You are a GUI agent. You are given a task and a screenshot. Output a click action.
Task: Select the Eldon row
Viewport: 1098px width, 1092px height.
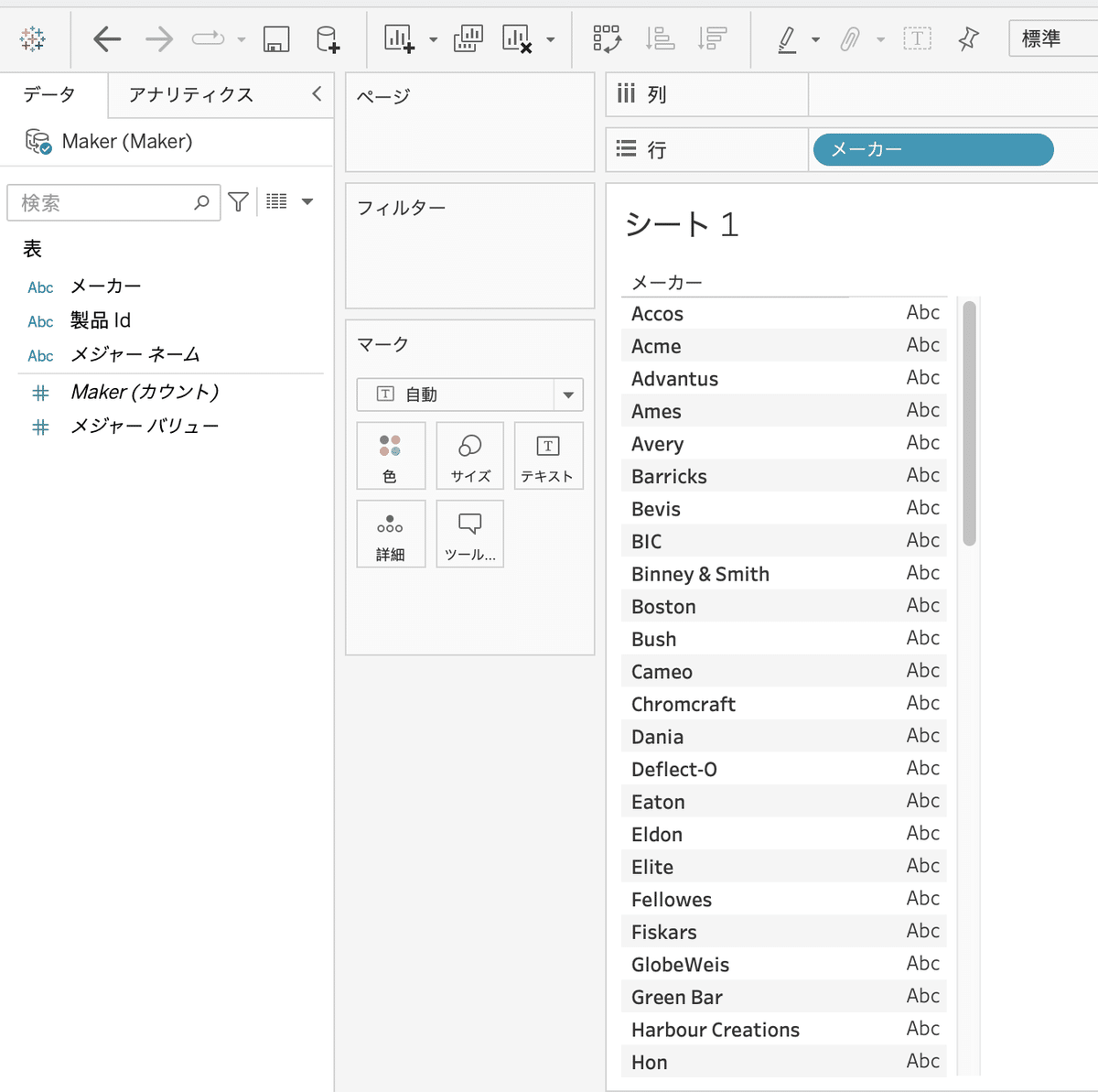click(783, 834)
